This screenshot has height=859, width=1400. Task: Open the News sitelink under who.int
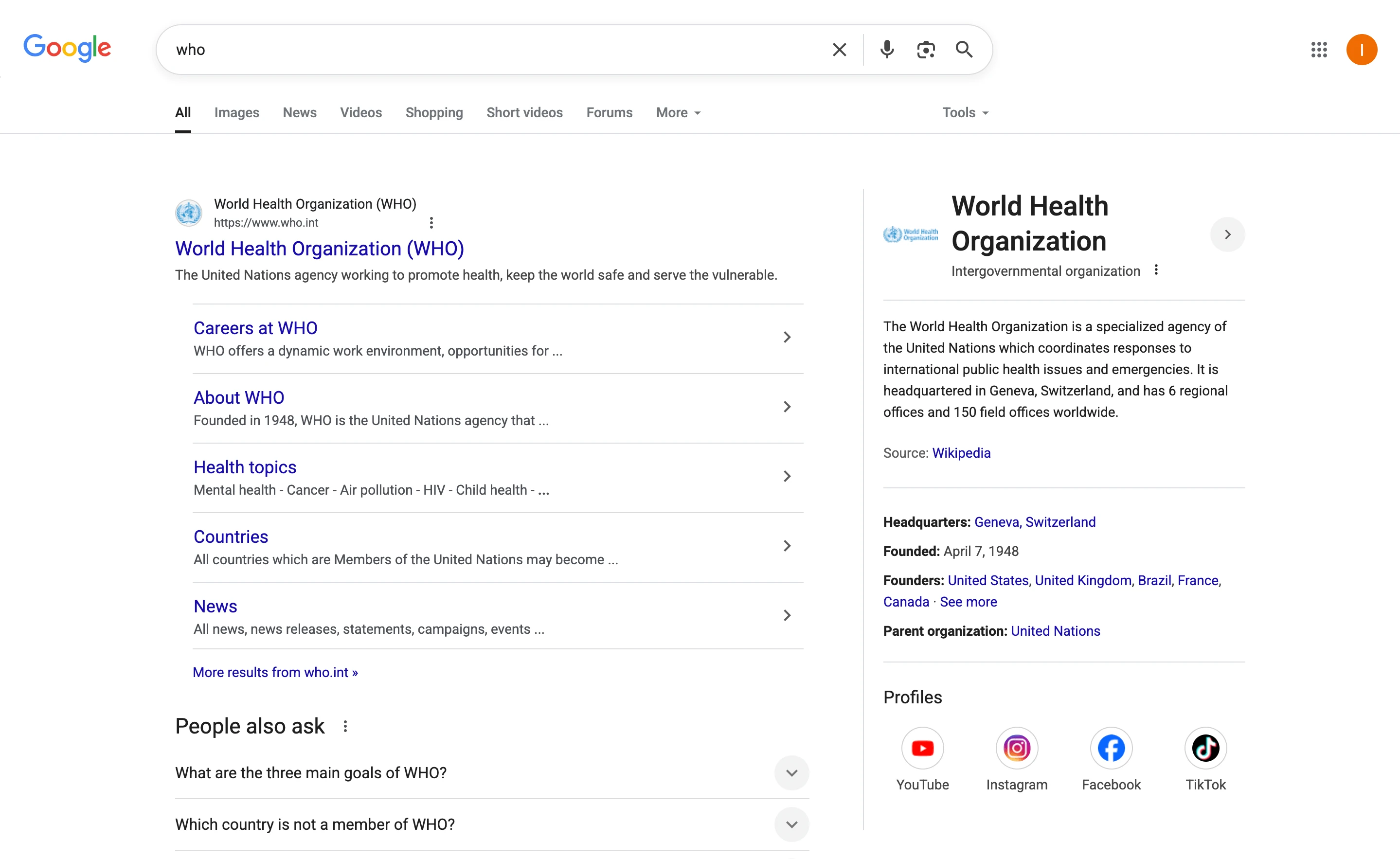point(215,606)
